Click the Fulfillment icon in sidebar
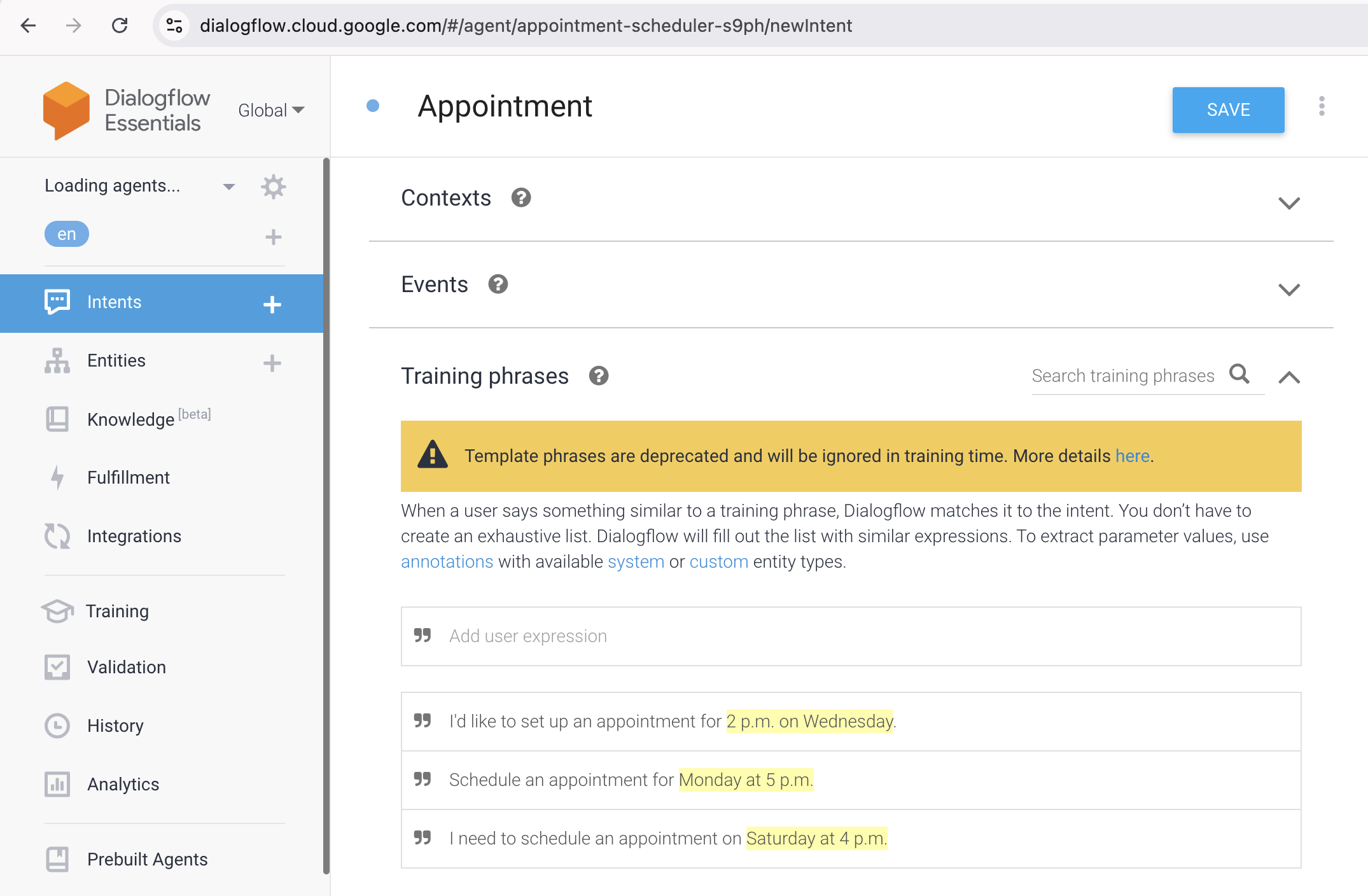The height and width of the screenshot is (896, 1368). (x=57, y=477)
